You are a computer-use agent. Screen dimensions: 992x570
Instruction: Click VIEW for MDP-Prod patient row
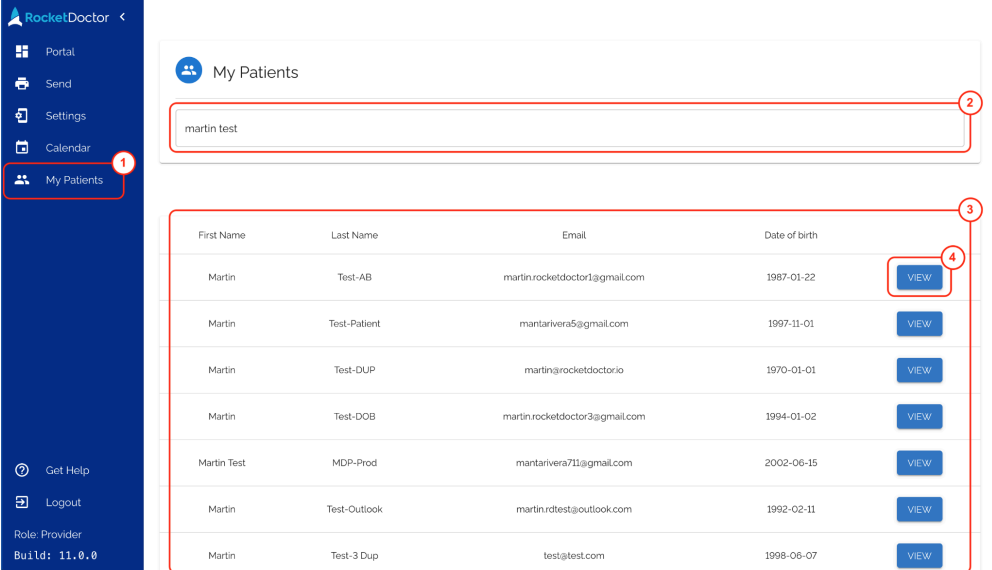[919, 463]
